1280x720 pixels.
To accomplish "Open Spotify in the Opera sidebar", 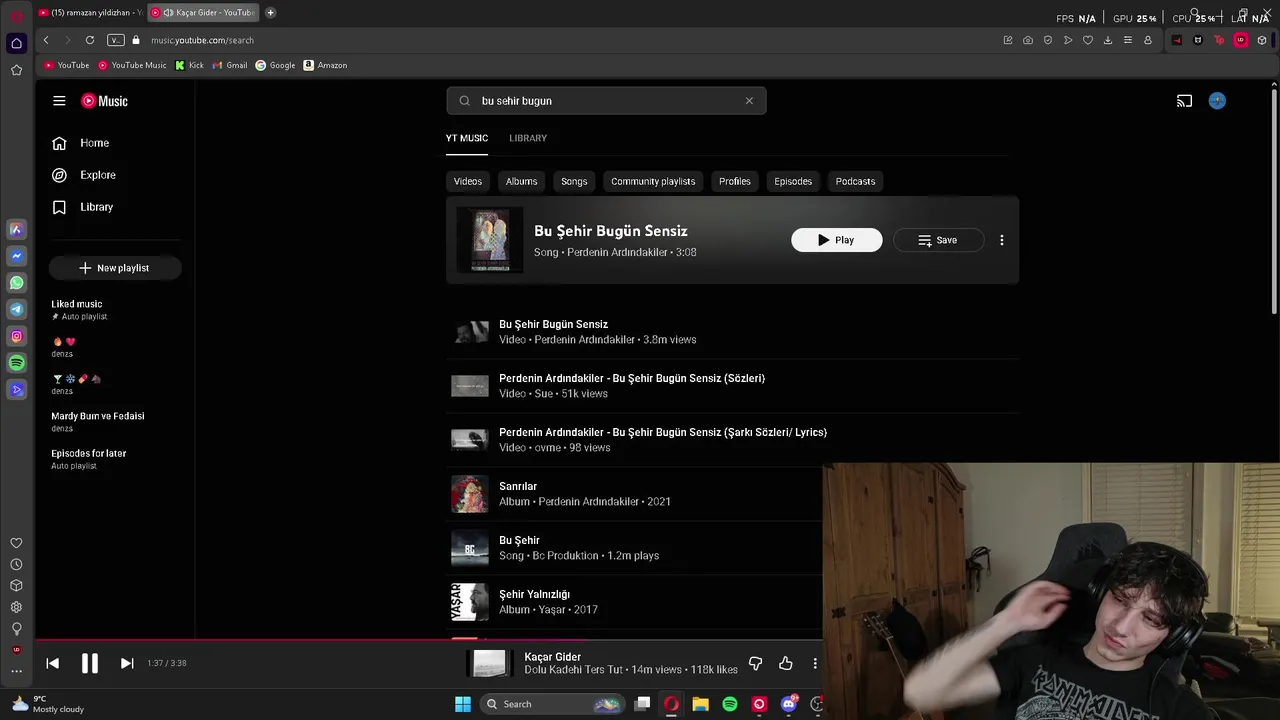I will click(x=16, y=363).
